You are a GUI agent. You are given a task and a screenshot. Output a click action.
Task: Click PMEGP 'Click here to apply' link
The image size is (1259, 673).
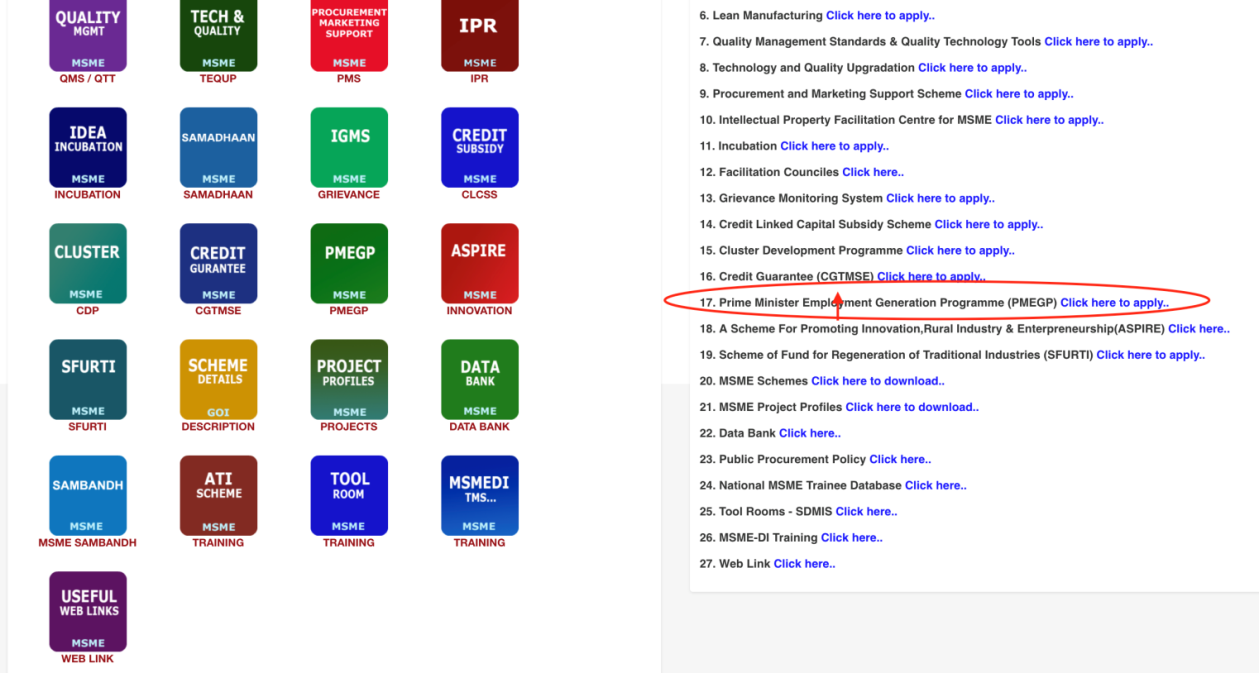pos(1114,303)
